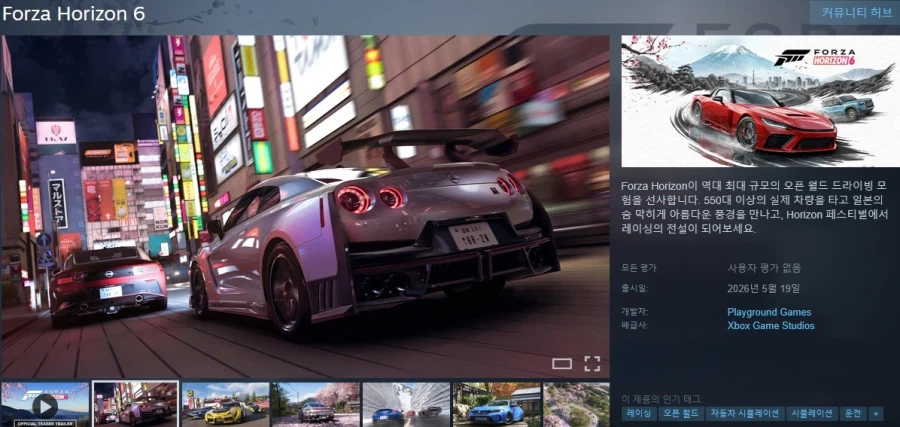Select the cherry blossom silver car thumbnail

coord(315,404)
